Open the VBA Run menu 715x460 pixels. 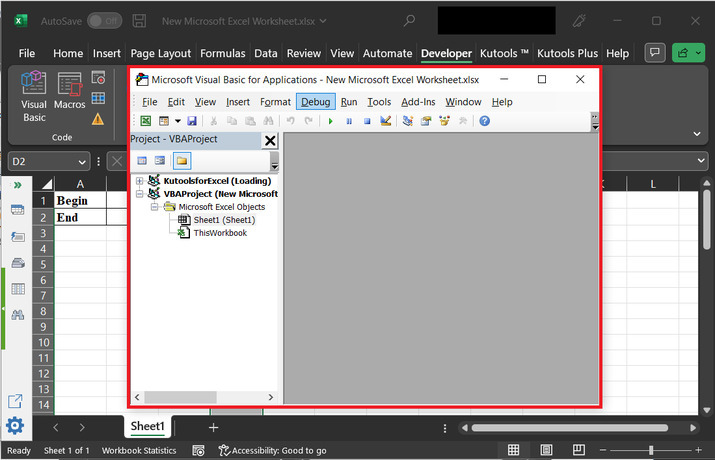tap(349, 102)
